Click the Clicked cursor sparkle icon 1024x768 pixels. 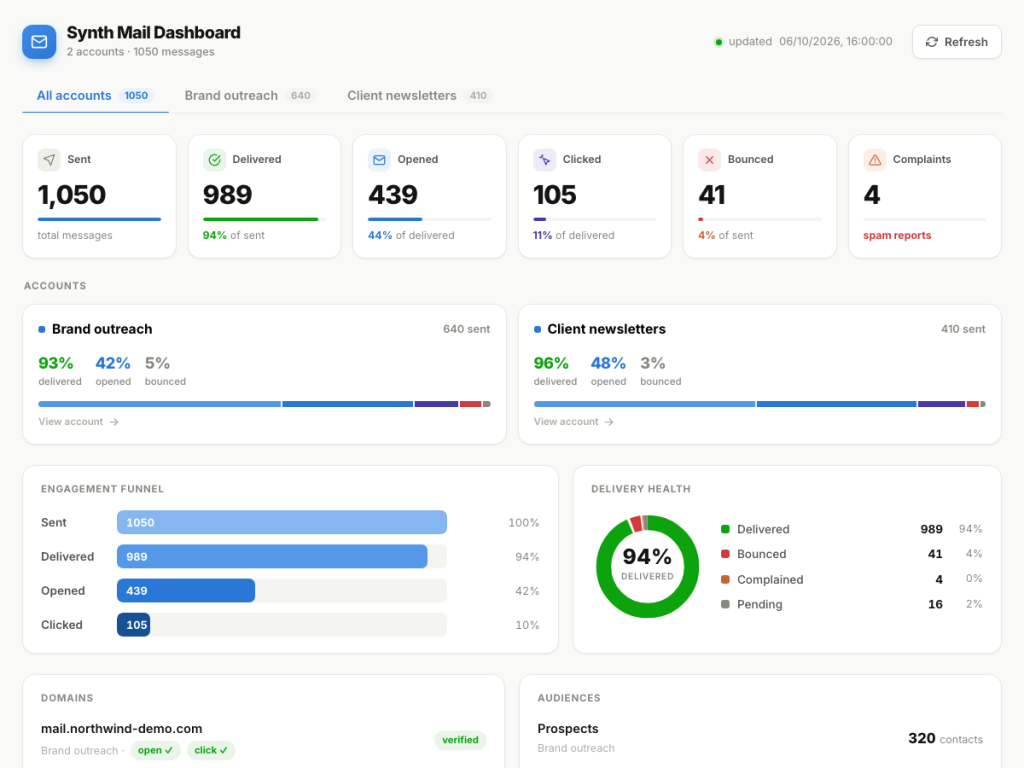tap(545, 159)
